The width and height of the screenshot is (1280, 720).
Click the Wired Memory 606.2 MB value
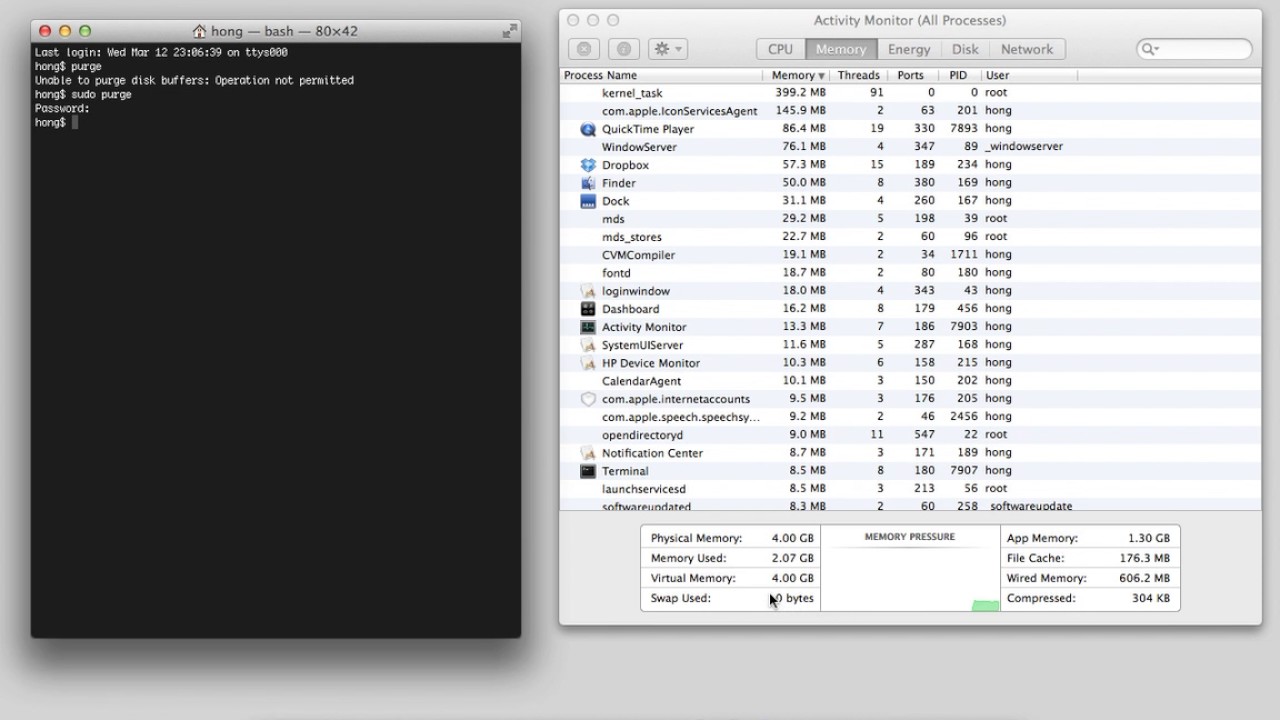coord(1144,578)
